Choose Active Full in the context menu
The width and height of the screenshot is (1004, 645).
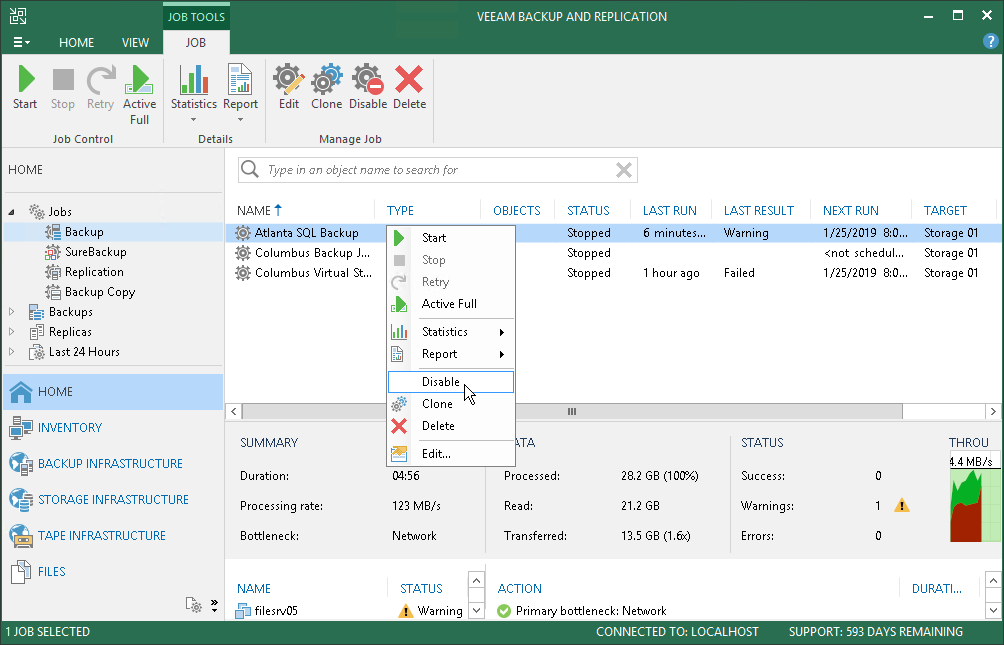[451, 304]
